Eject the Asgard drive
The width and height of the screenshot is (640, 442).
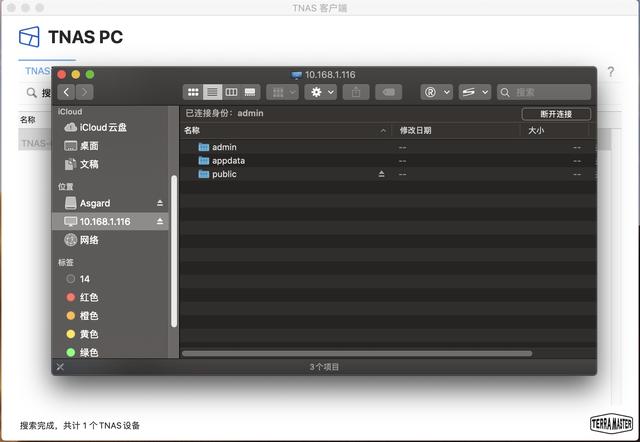pos(160,203)
